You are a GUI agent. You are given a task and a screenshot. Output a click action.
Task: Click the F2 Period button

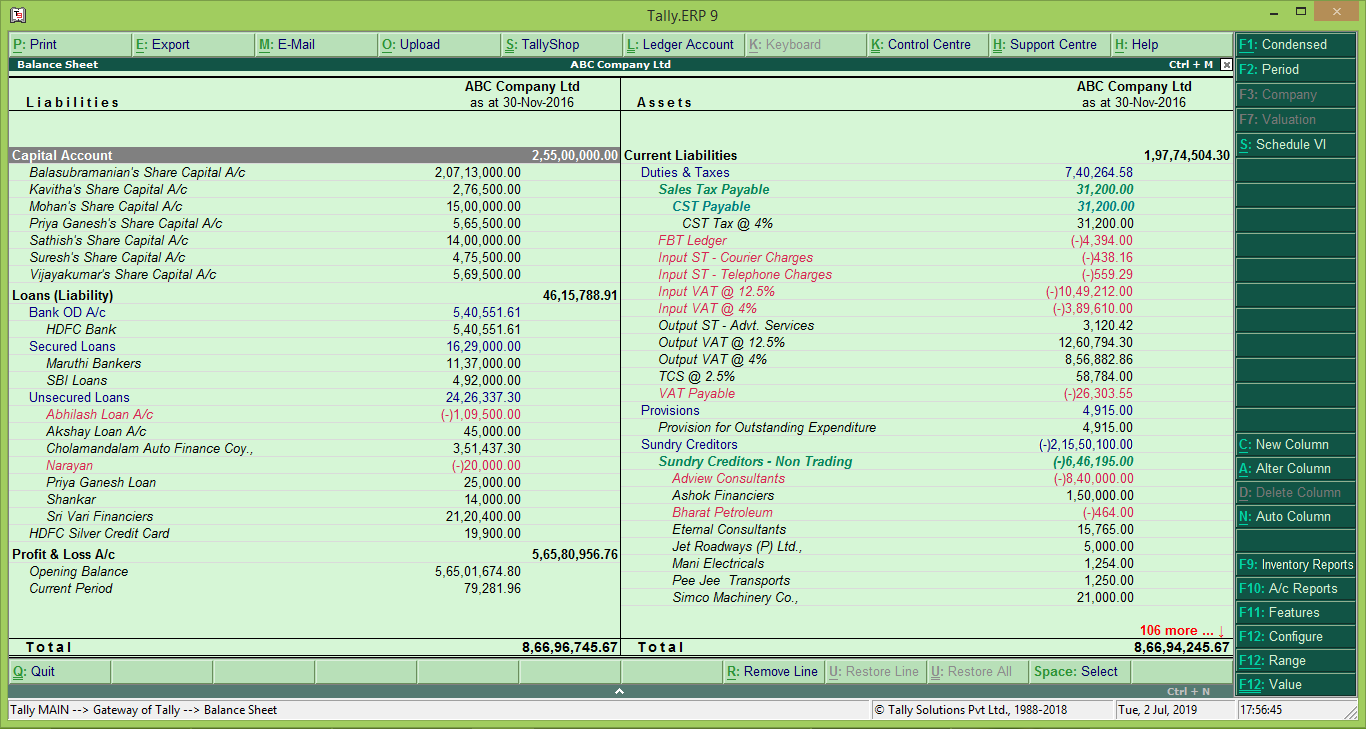(1295, 69)
